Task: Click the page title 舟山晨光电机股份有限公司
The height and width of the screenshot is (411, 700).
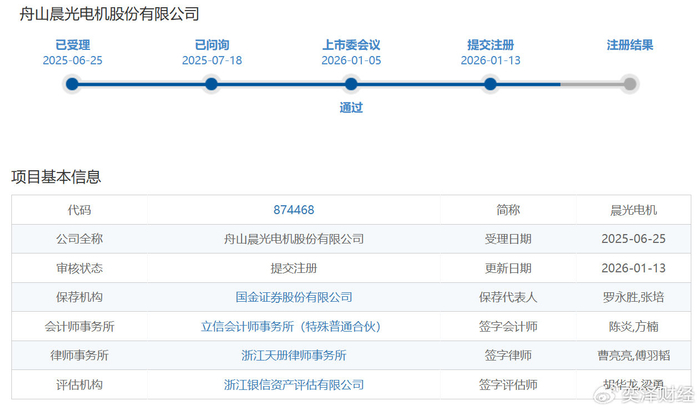Action: pyautogui.click(x=109, y=14)
